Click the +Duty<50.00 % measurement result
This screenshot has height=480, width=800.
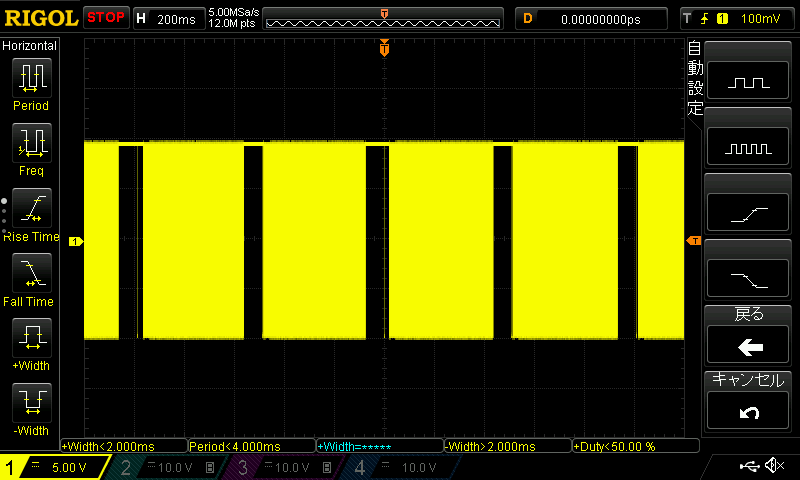click(x=636, y=446)
